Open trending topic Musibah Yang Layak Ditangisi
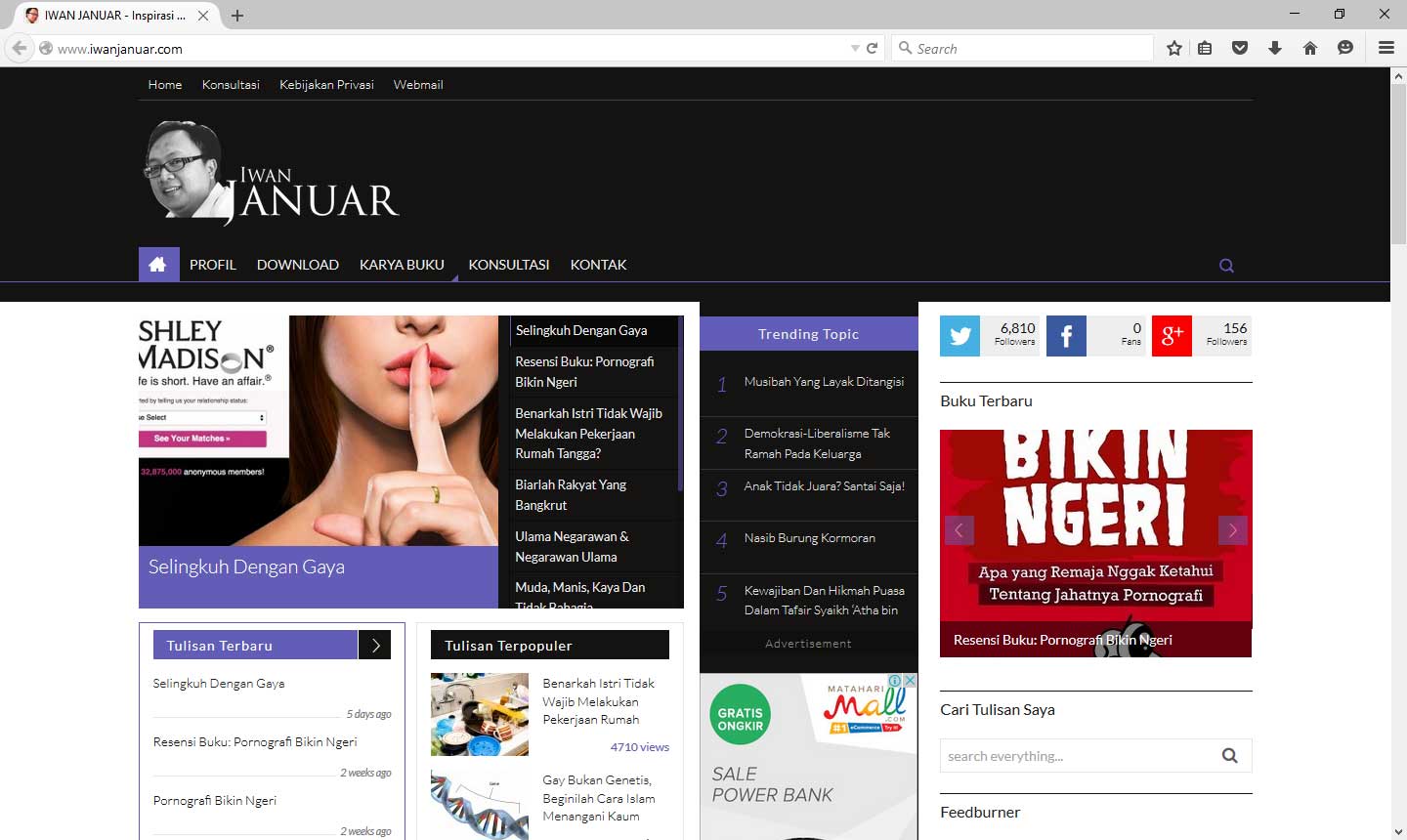The image size is (1407, 840). [x=824, y=381]
